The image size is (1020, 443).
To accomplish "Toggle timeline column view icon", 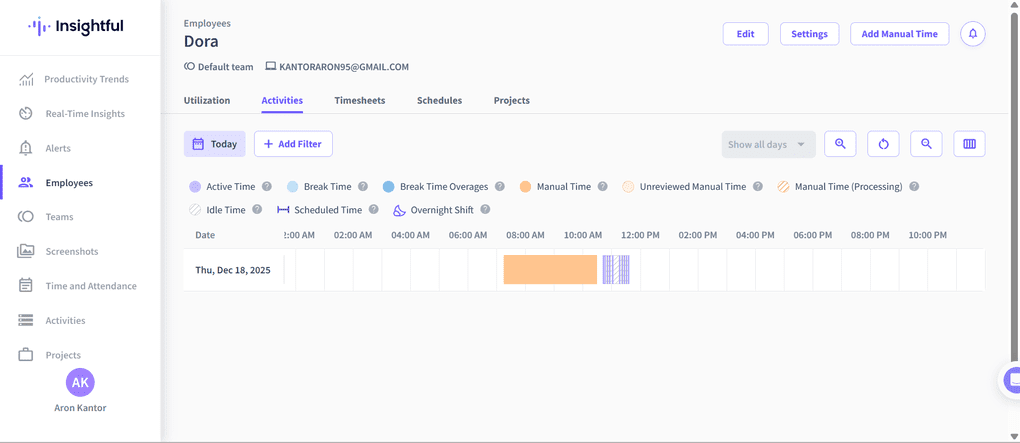I will point(969,144).
